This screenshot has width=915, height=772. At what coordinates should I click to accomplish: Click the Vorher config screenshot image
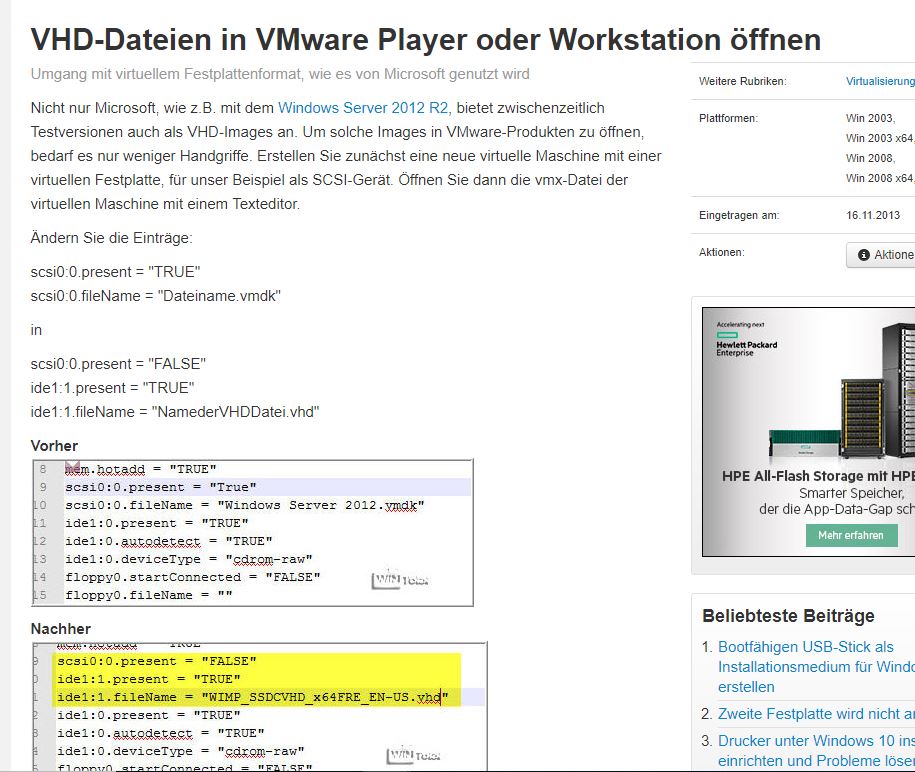tap(252, 533)
